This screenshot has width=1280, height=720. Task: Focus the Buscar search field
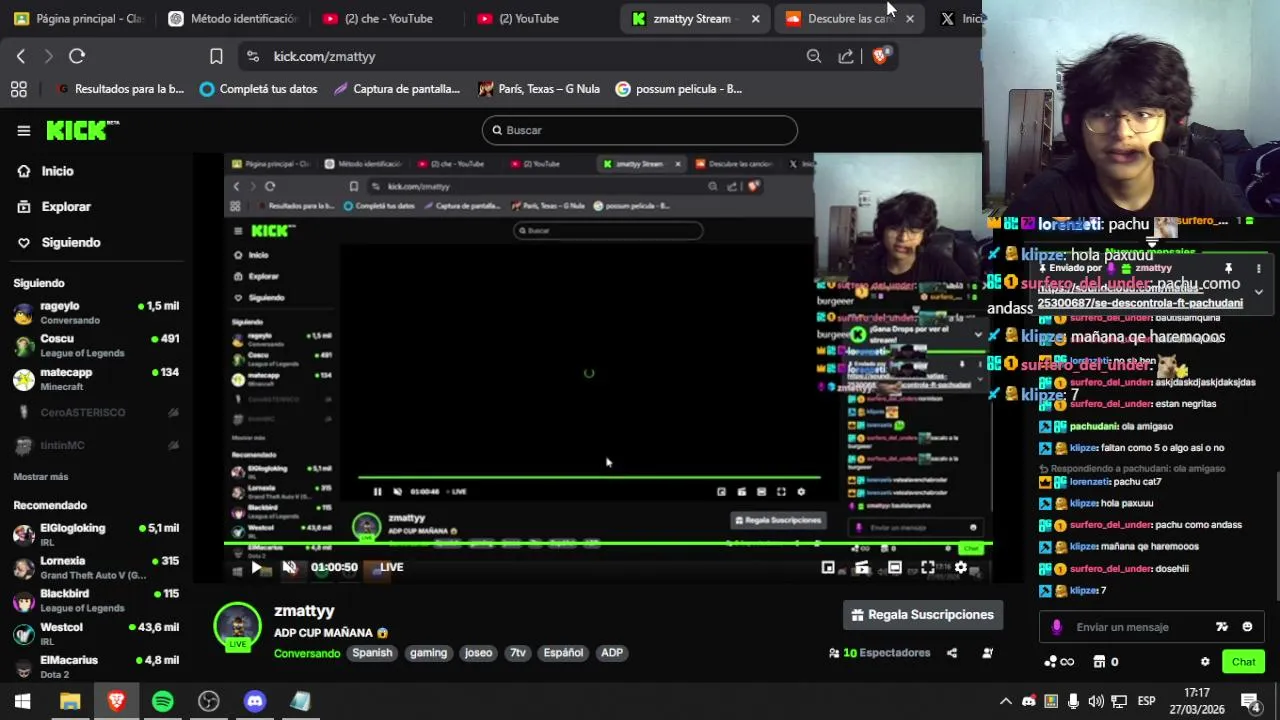[640, 130]
